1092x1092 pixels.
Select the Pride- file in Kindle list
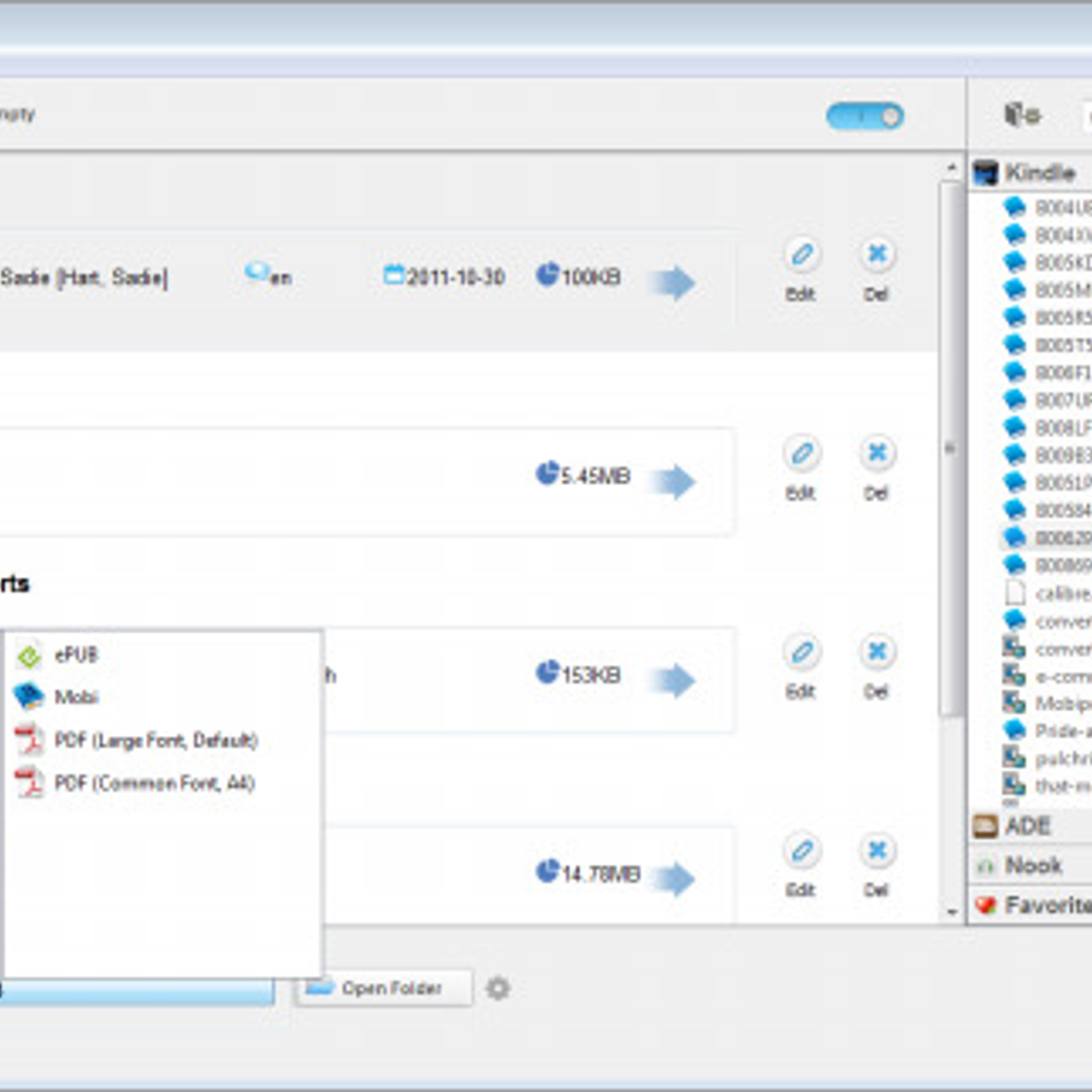click(1046, 731)
